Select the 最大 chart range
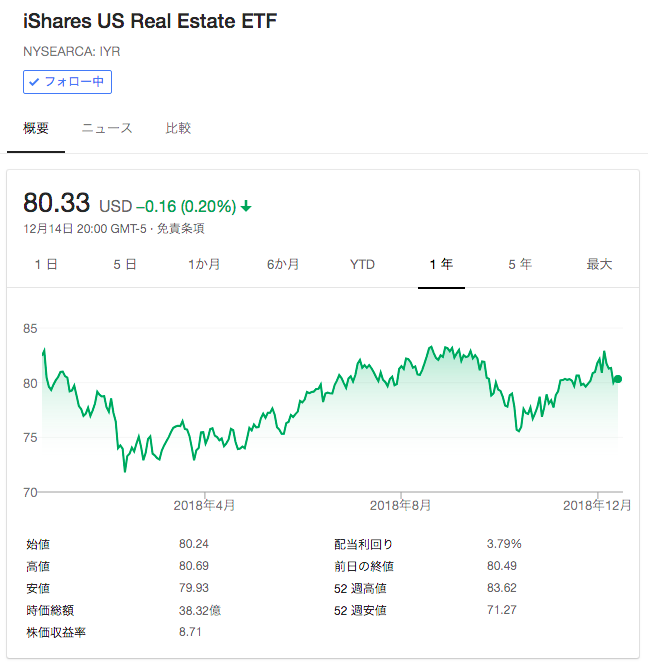The image size is (648, 668). pyautogui.click(x=599, y=265)
